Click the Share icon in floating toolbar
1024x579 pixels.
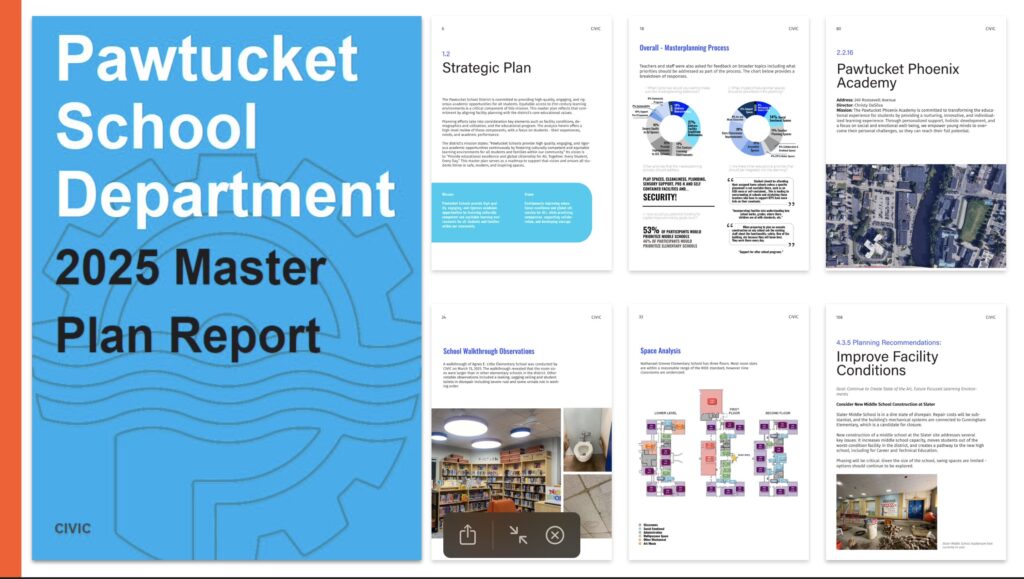coord(468,535)
